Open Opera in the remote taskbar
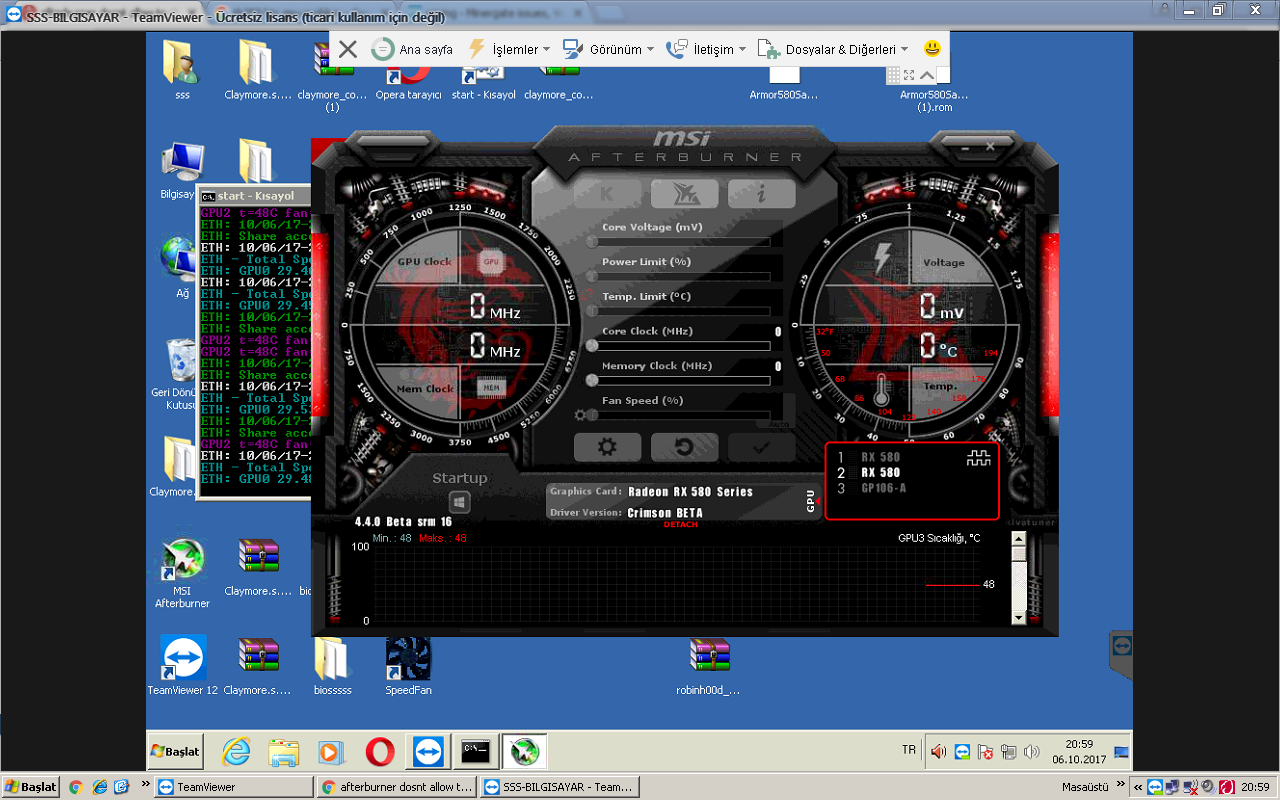This screenshot has width=1280, height=800. point(379,751)
